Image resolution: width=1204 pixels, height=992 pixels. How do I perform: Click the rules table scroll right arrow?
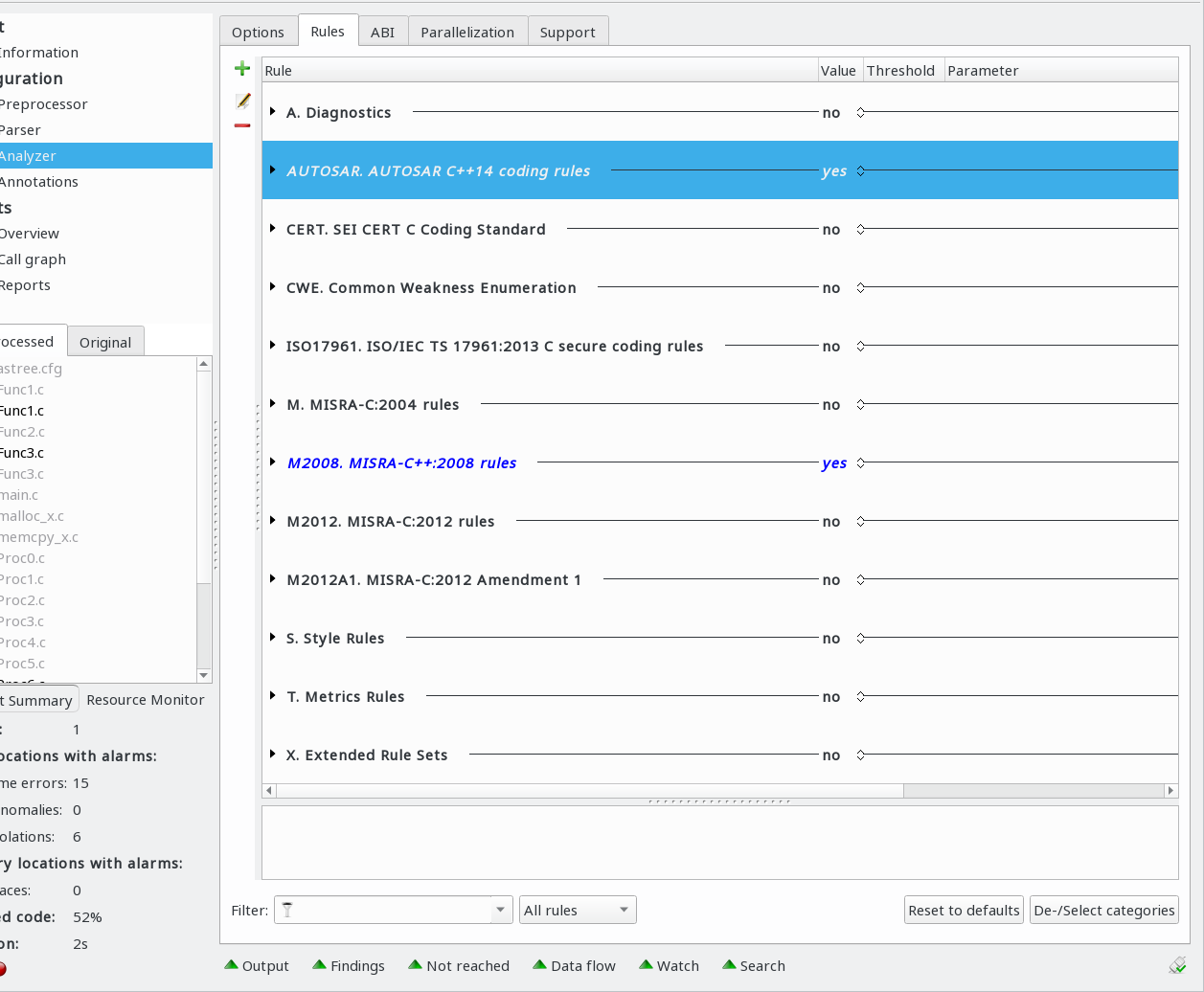tap(1170, 790)
